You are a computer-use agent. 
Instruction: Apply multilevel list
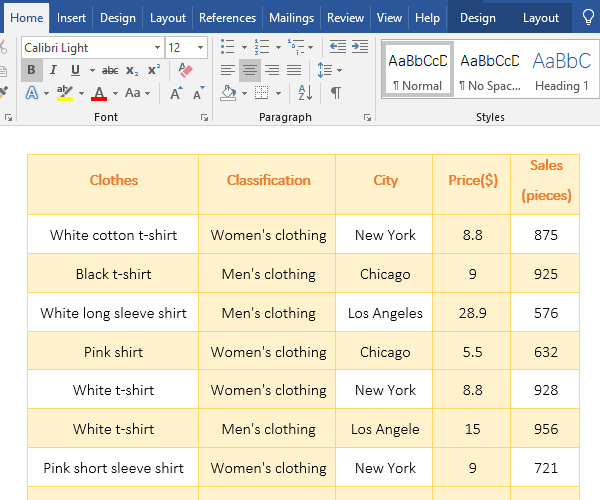click(296, 47)
